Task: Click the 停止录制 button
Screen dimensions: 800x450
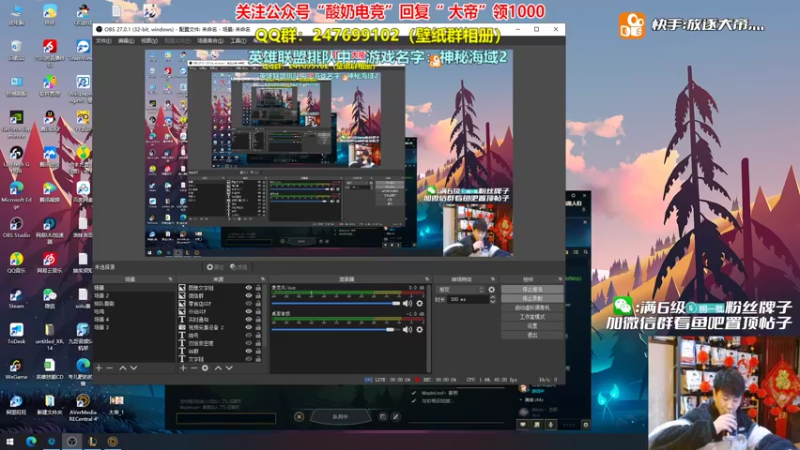Action: click(x=532, y=298)
